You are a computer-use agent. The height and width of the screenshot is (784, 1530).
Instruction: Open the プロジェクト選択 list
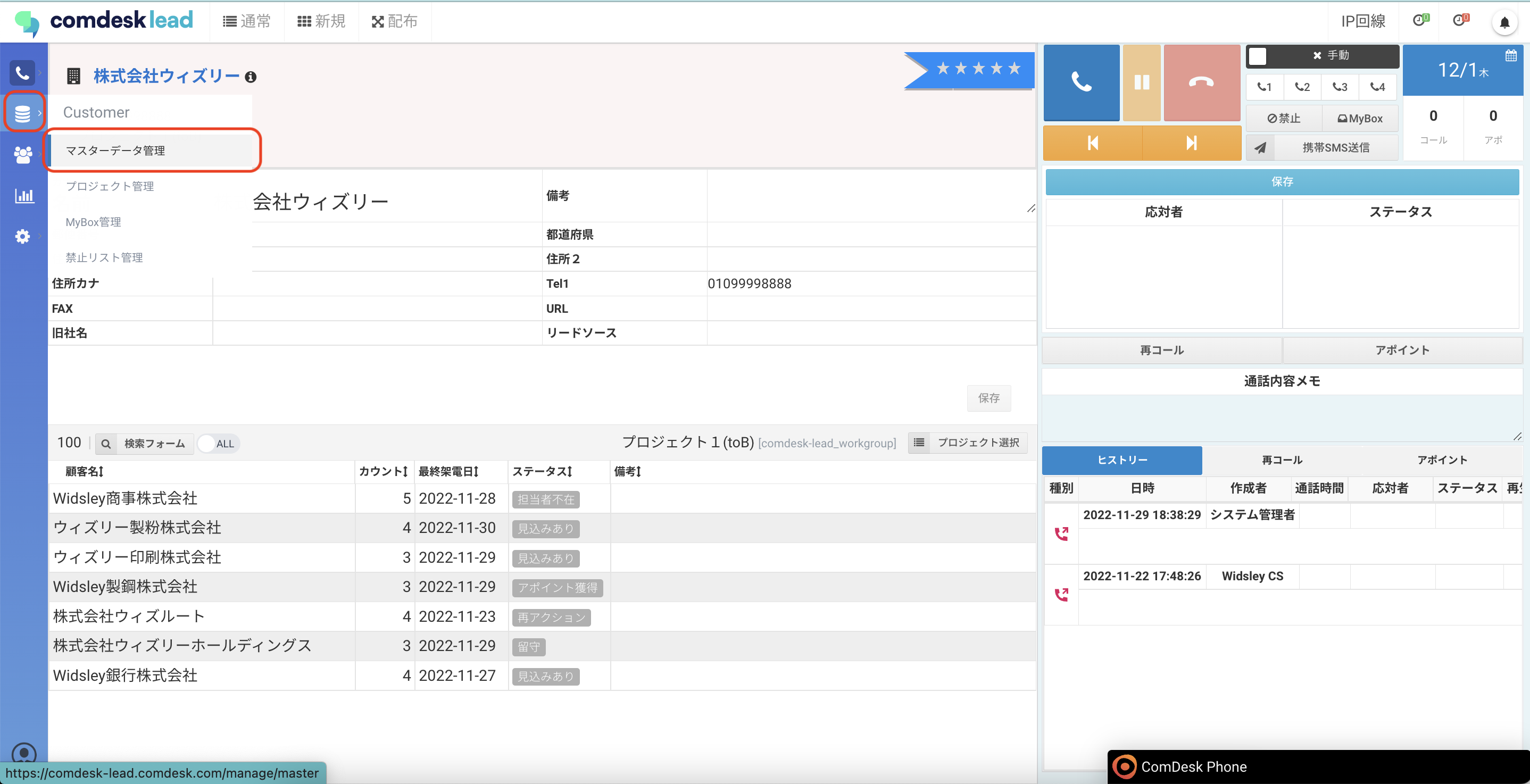(x=968, y=443)
